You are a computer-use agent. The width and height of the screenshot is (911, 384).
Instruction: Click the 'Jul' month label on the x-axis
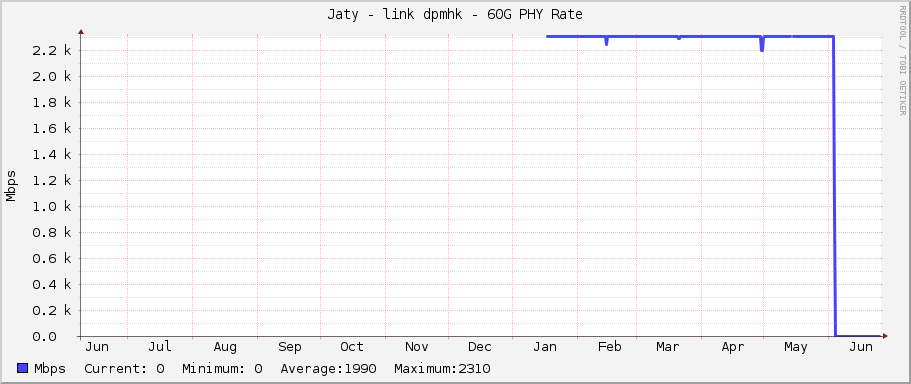[x=160, y=347]
